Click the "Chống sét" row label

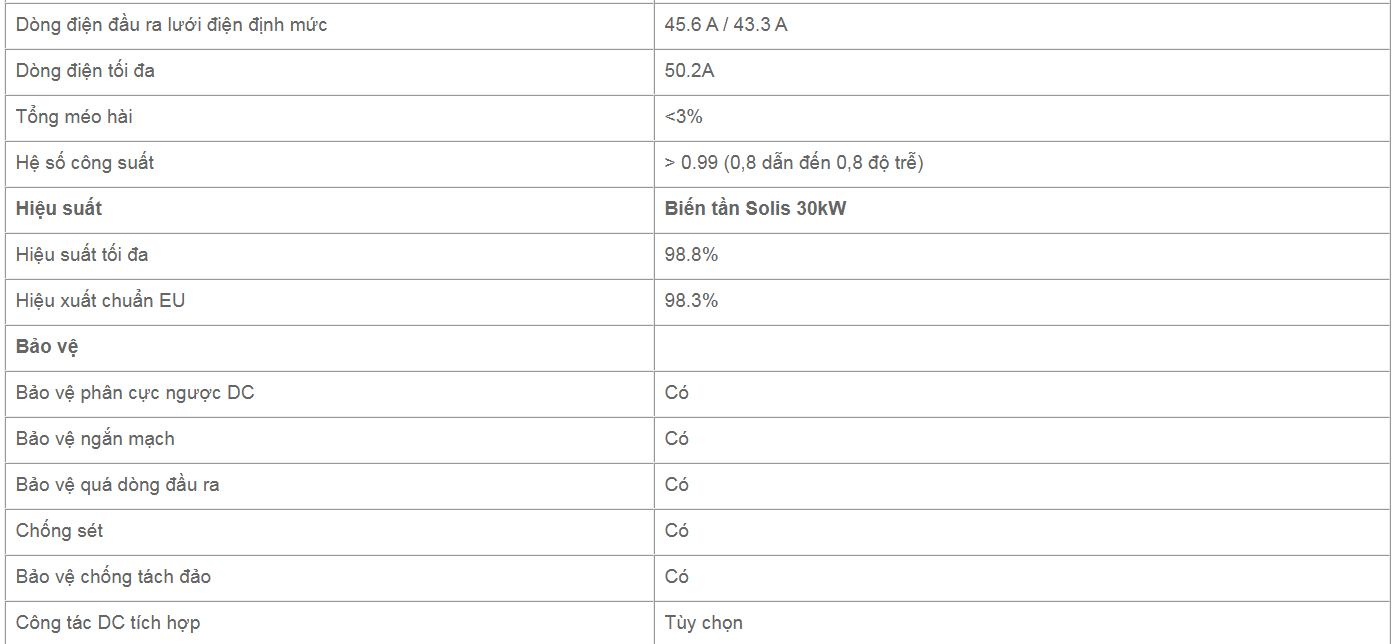[59, 531]
